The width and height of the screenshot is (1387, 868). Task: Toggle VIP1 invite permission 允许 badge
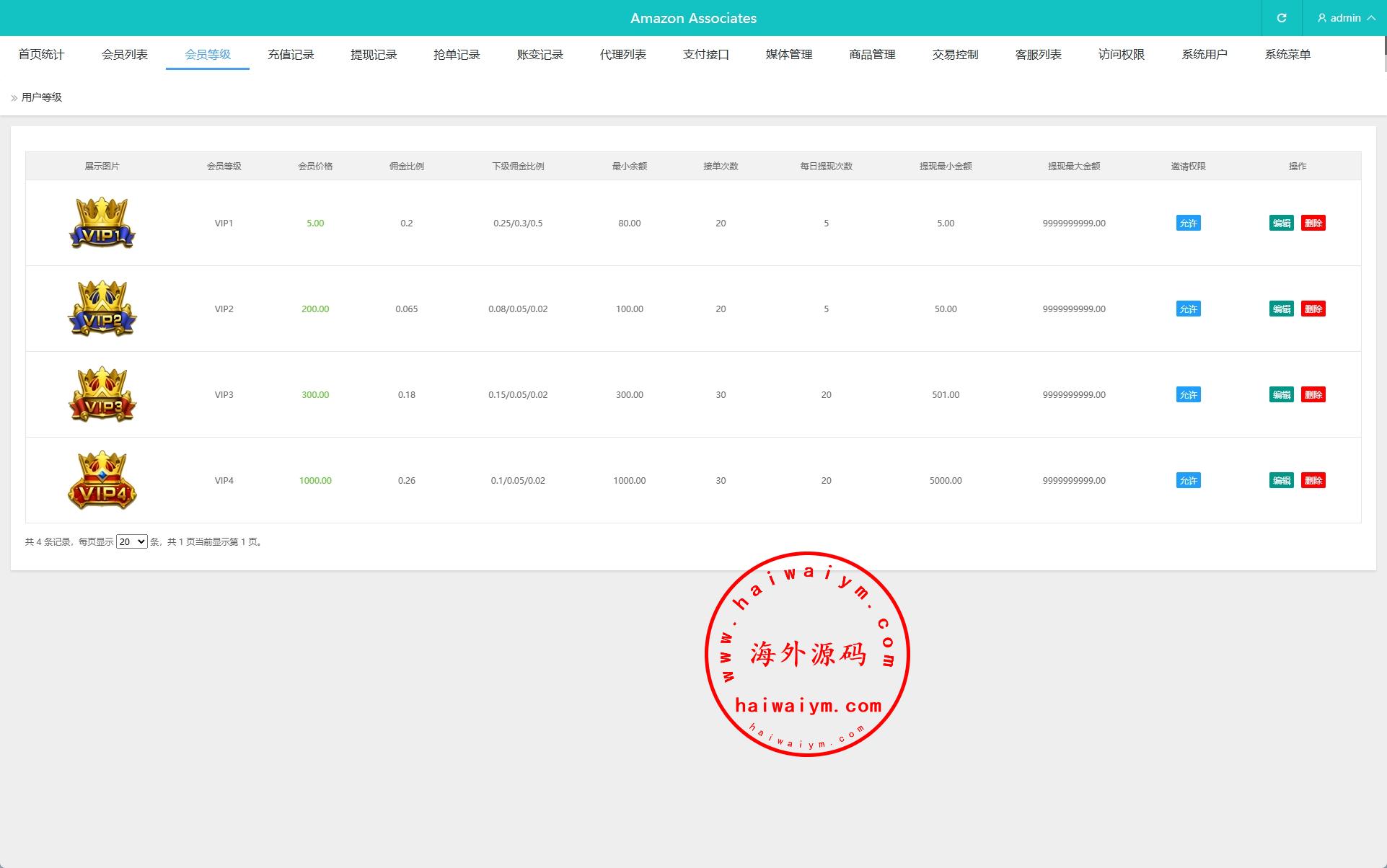point(1188,223)
